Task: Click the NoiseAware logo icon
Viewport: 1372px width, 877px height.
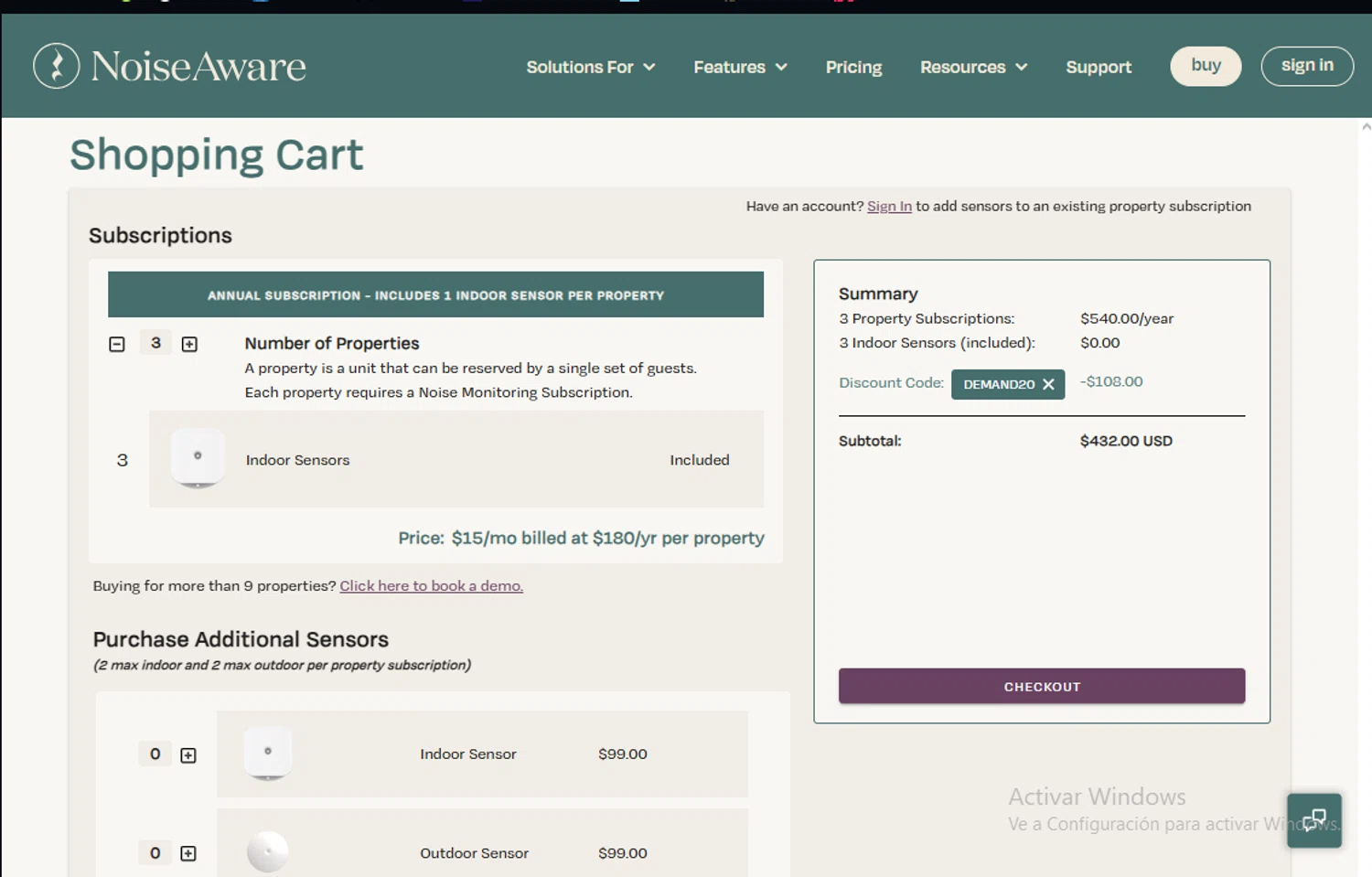Action: (x=57, y=66)
